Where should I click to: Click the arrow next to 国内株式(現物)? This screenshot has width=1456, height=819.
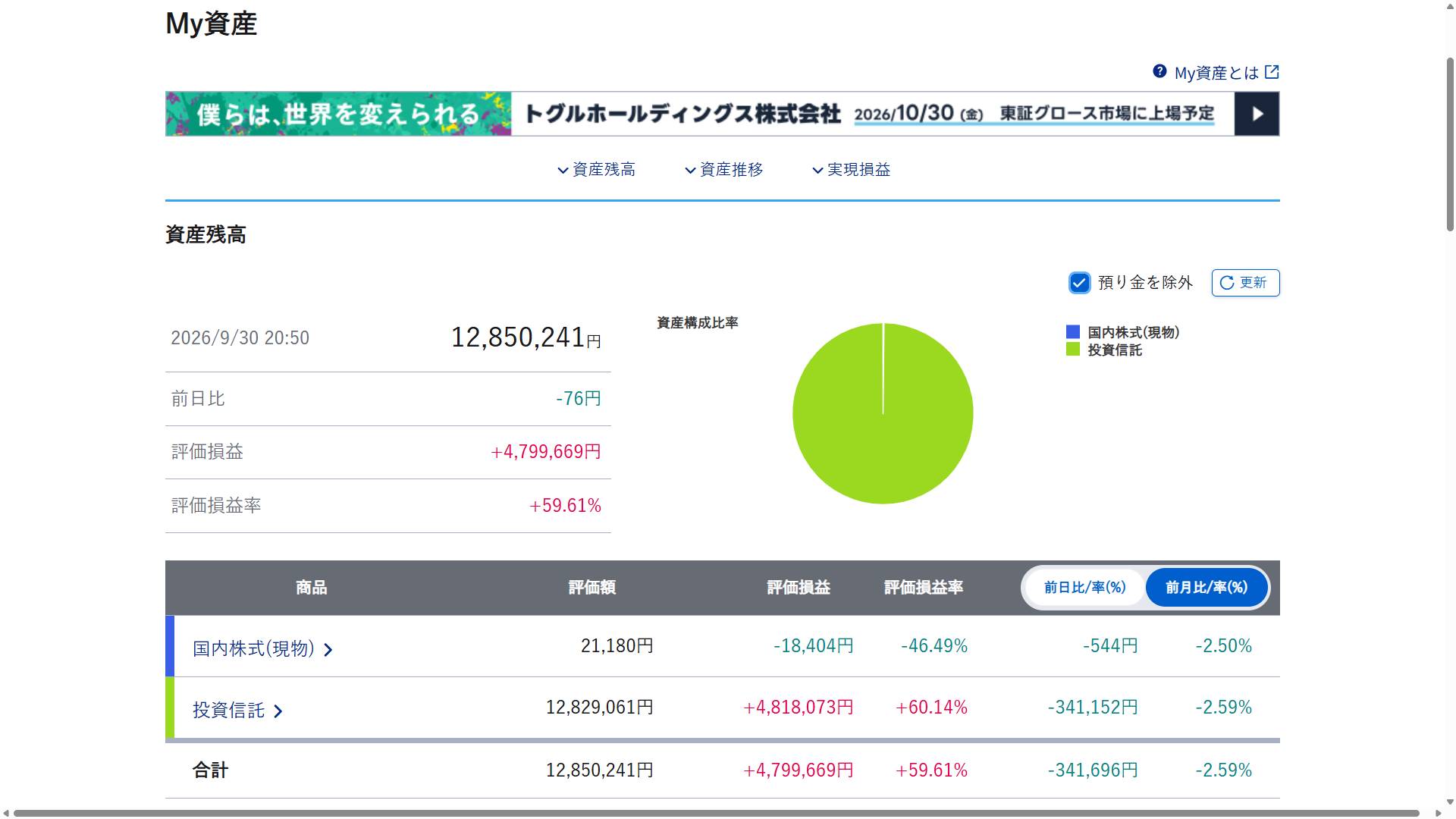tap(328, 650)
